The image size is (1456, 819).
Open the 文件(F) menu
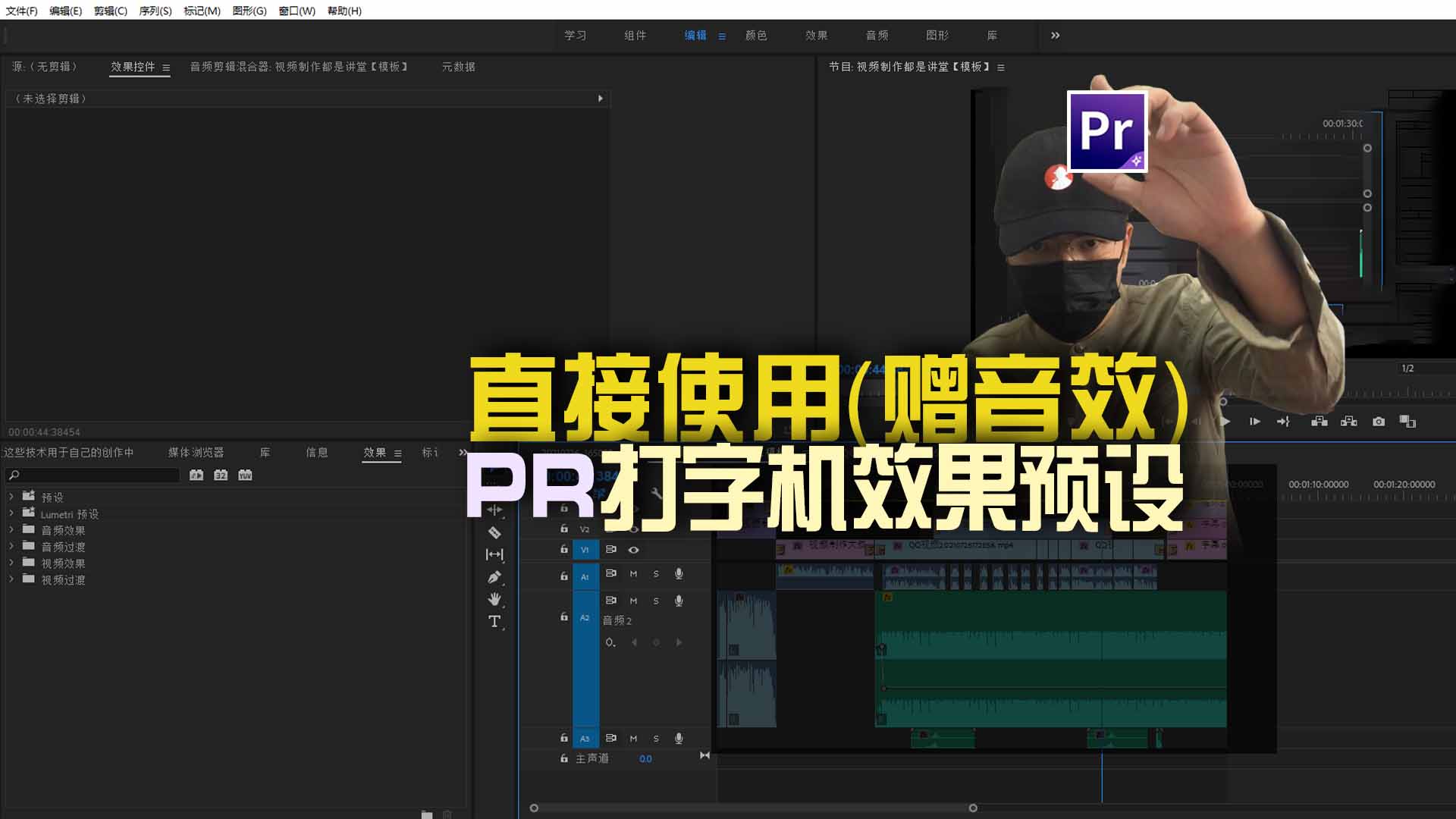[x=21, y=11]
